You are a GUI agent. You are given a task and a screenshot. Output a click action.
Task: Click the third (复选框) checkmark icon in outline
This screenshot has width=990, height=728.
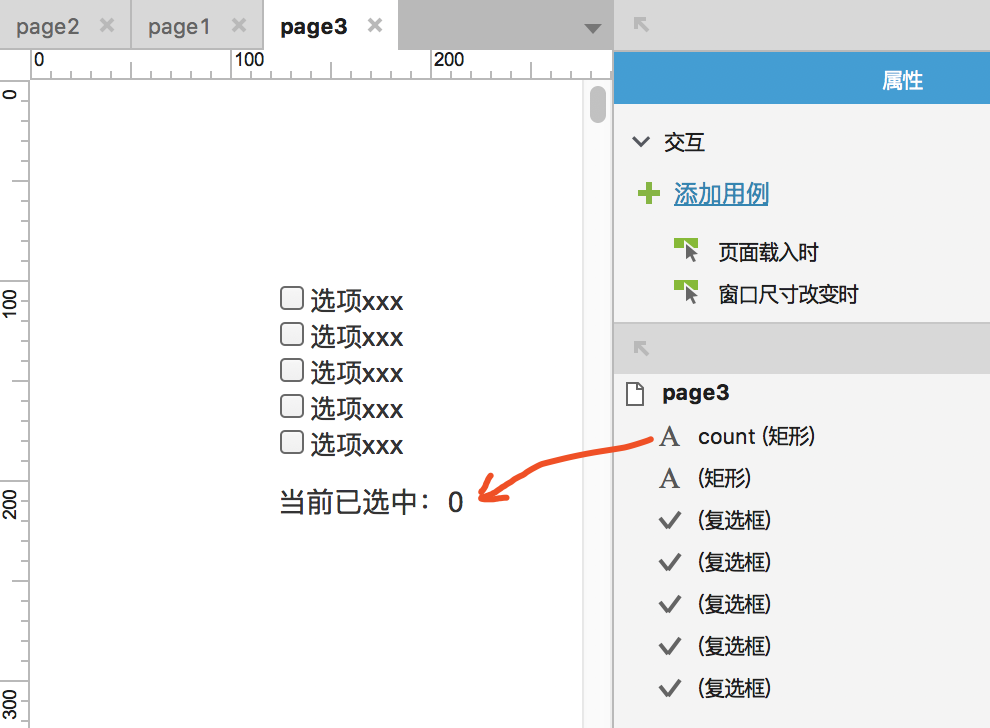point(669,604)
